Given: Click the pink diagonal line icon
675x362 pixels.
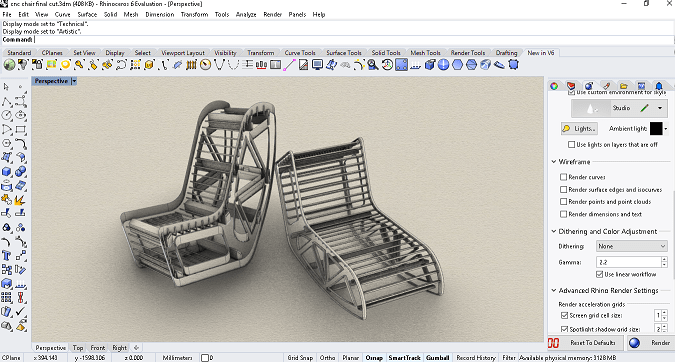Looking at the screenshot, I should point(289,65).
